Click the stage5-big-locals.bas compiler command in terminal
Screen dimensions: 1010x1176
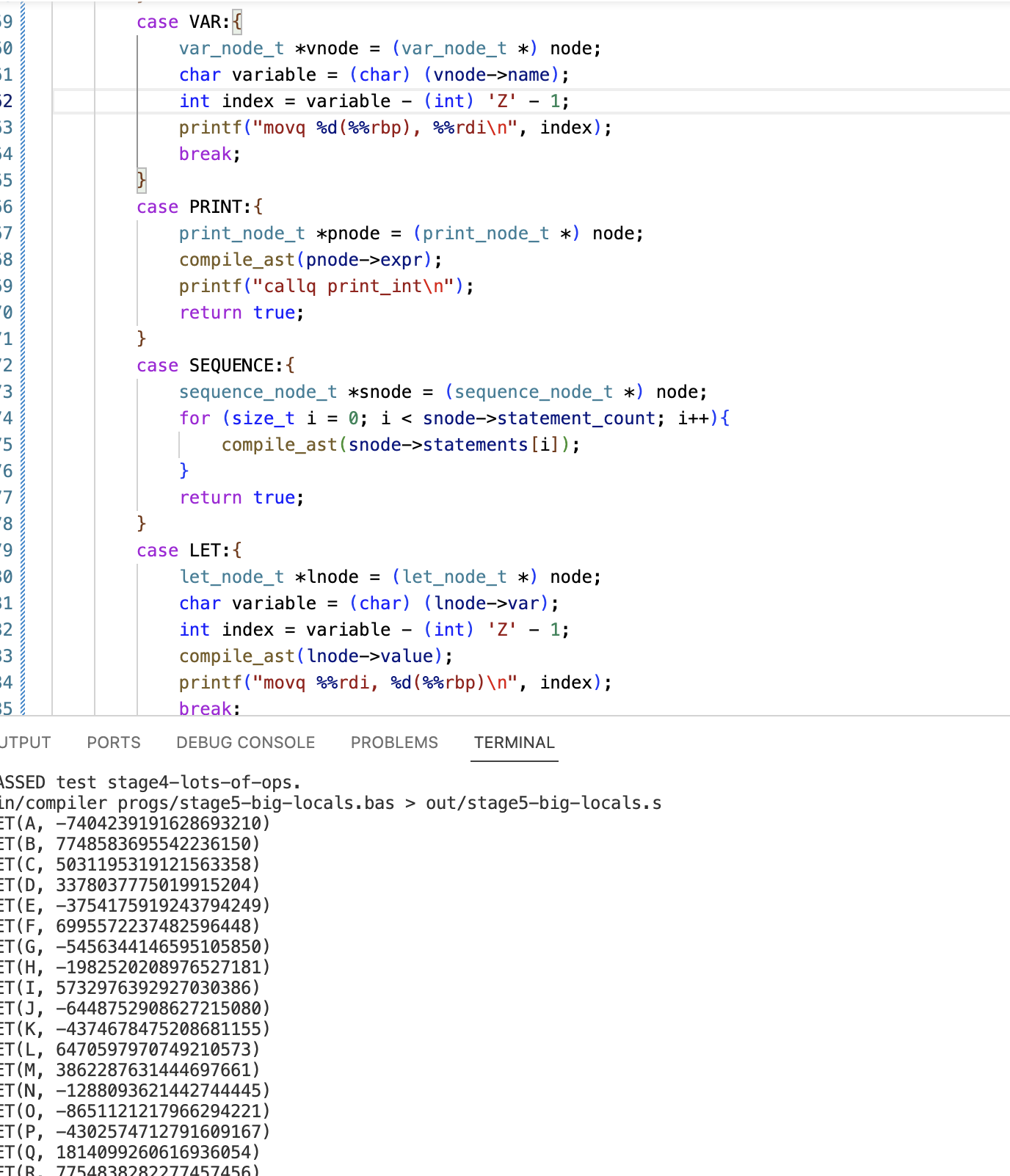coord(330,803)
